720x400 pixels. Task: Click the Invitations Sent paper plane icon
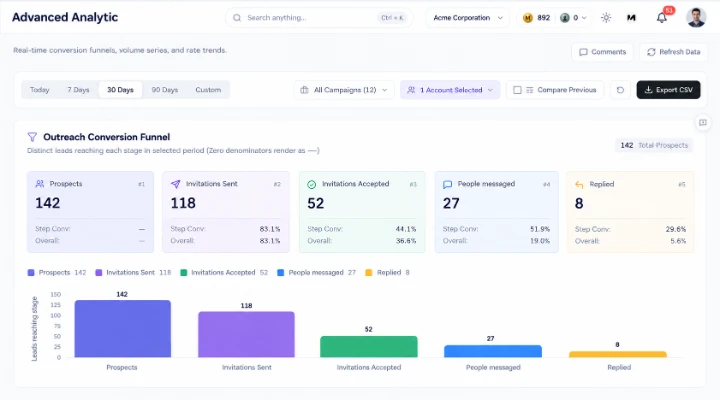coord(175,184)
